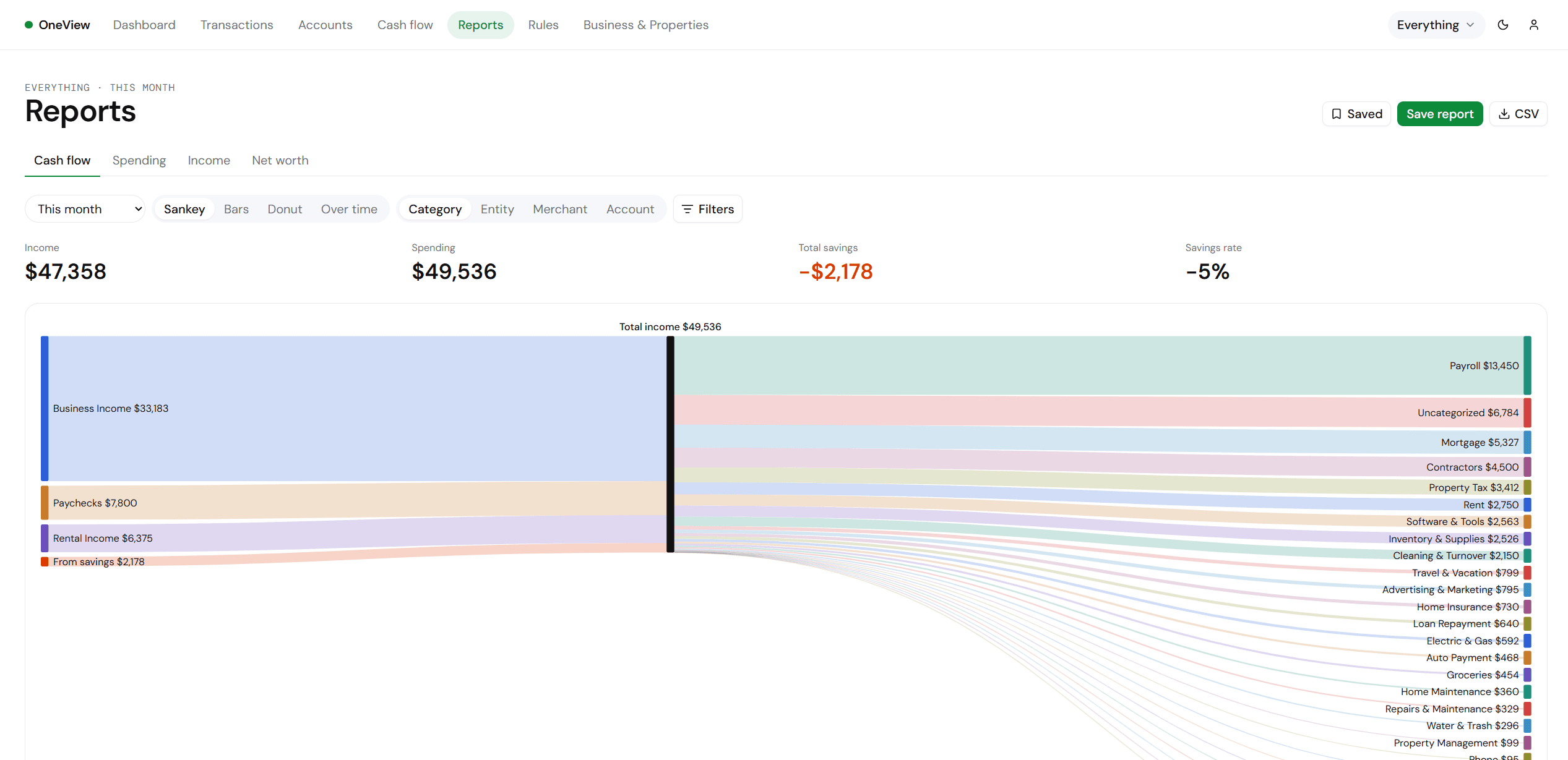Group by Category
1568x760 pixels.
click(x=434, y=209)
